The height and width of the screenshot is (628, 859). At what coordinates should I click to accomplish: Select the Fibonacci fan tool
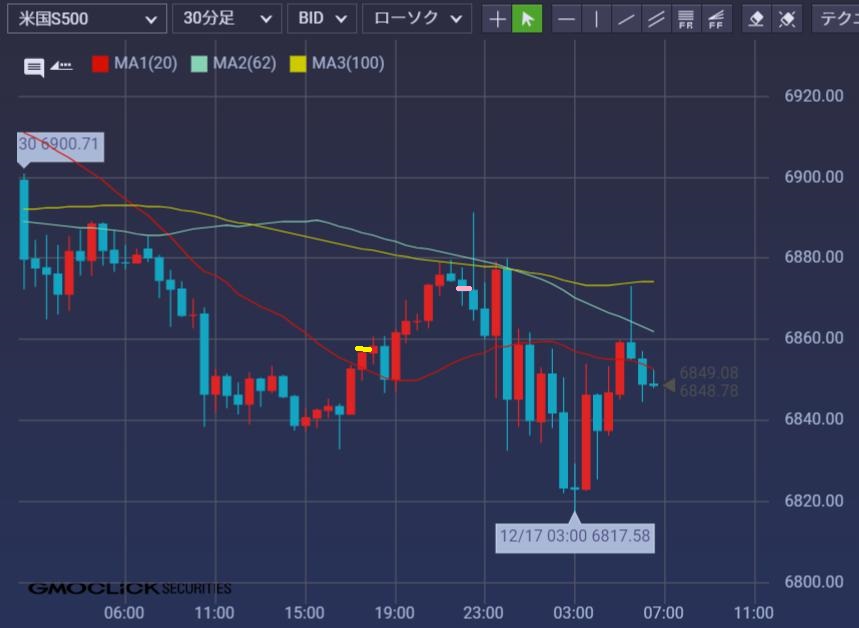[716, 19]
